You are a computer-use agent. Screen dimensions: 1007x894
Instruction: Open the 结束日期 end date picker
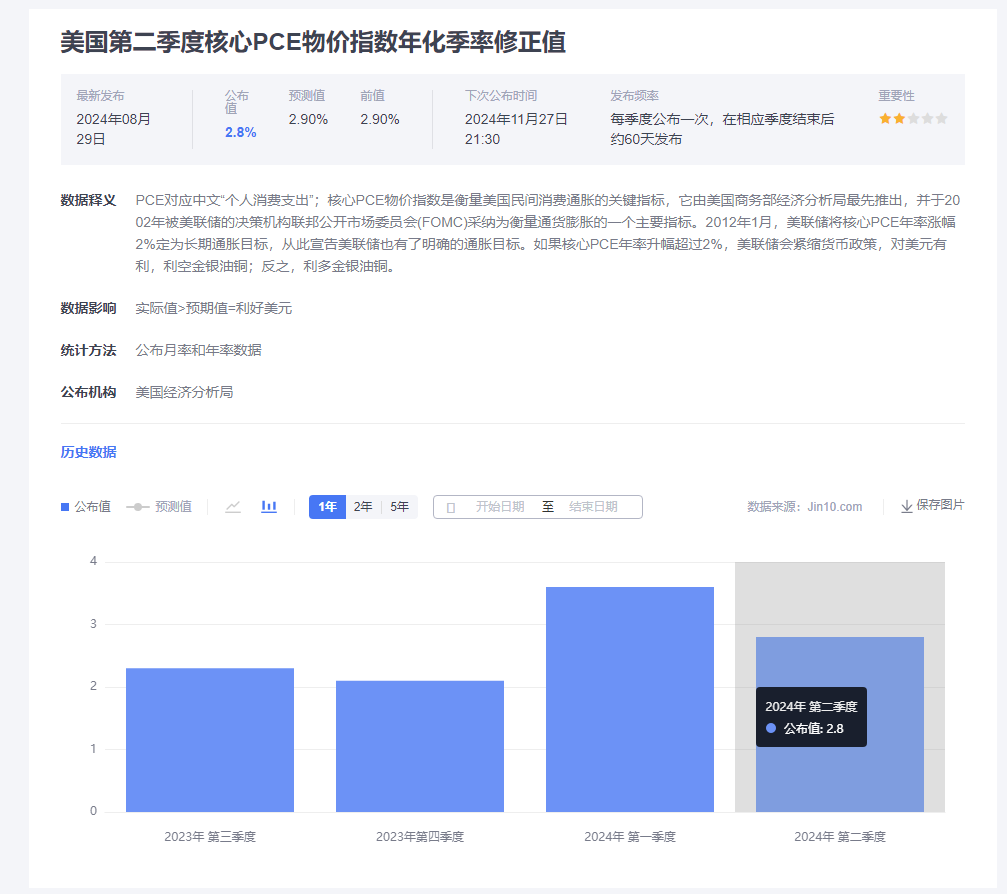coord(593,507)
